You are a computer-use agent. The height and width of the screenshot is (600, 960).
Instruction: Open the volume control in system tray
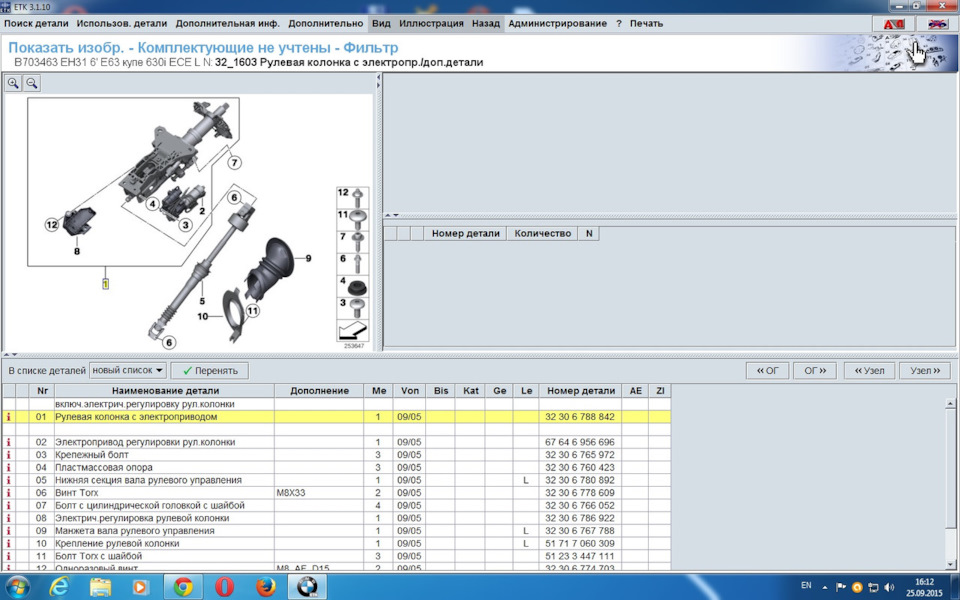click(889, 587)
